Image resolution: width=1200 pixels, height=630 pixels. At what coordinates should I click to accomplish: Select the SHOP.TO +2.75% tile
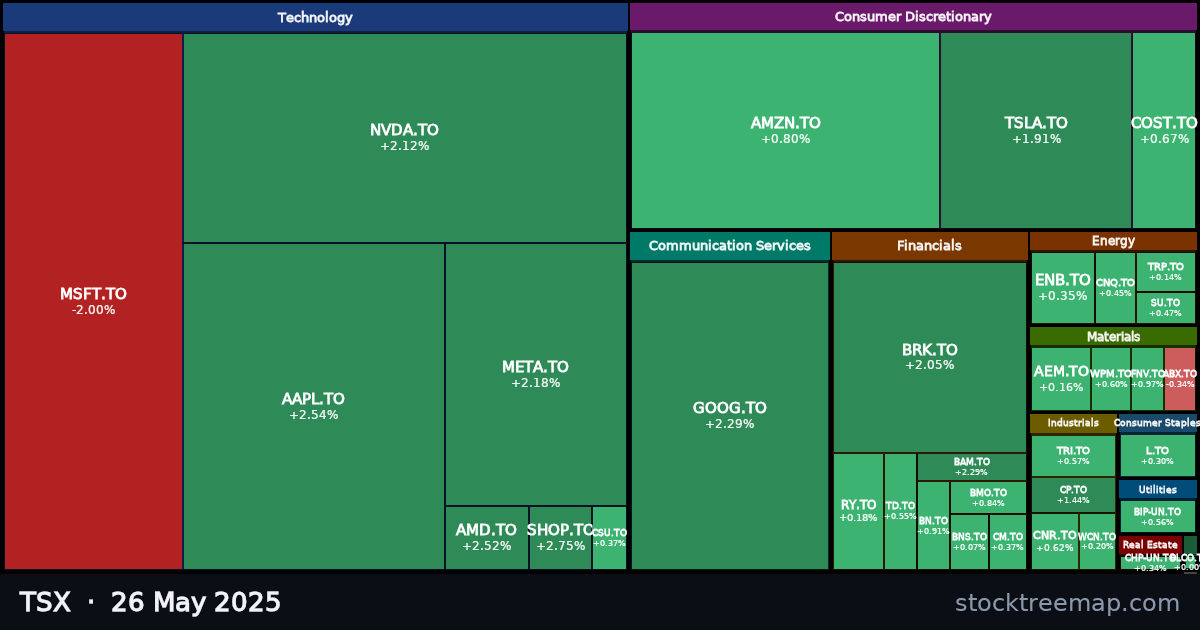coord(560,538)
